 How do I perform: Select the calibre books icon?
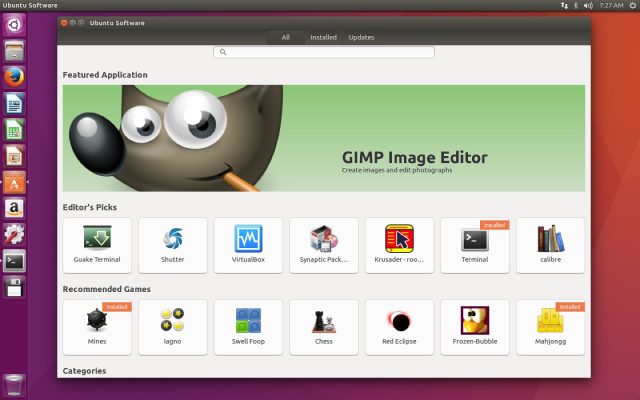[550, 239]
